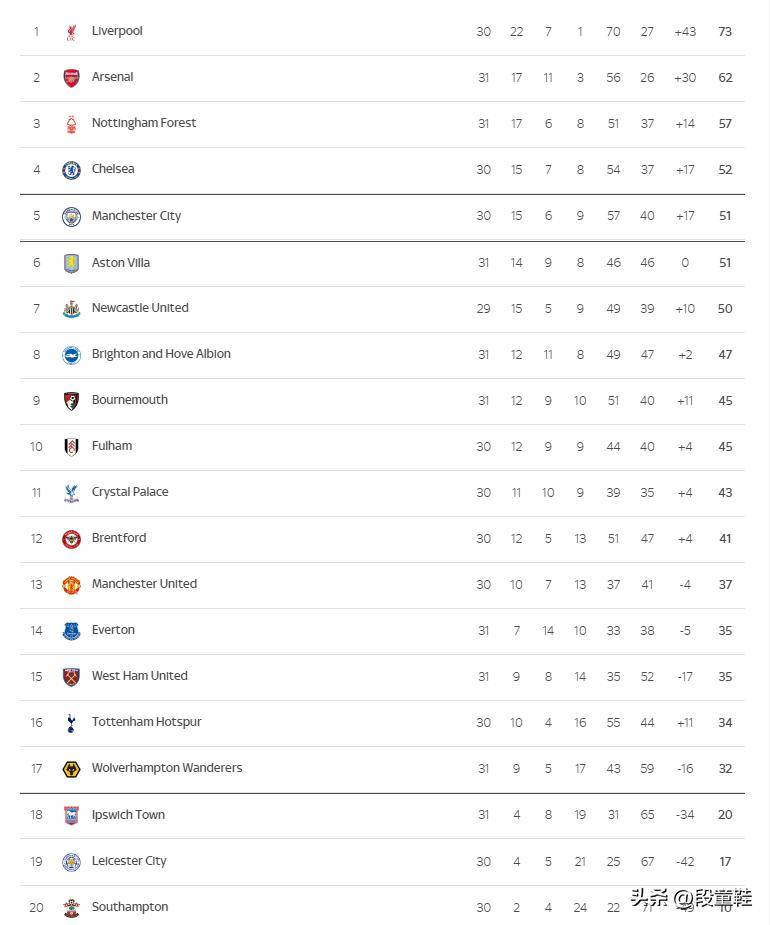Select the Nottingham Forest crest icon

coord(71,124)
